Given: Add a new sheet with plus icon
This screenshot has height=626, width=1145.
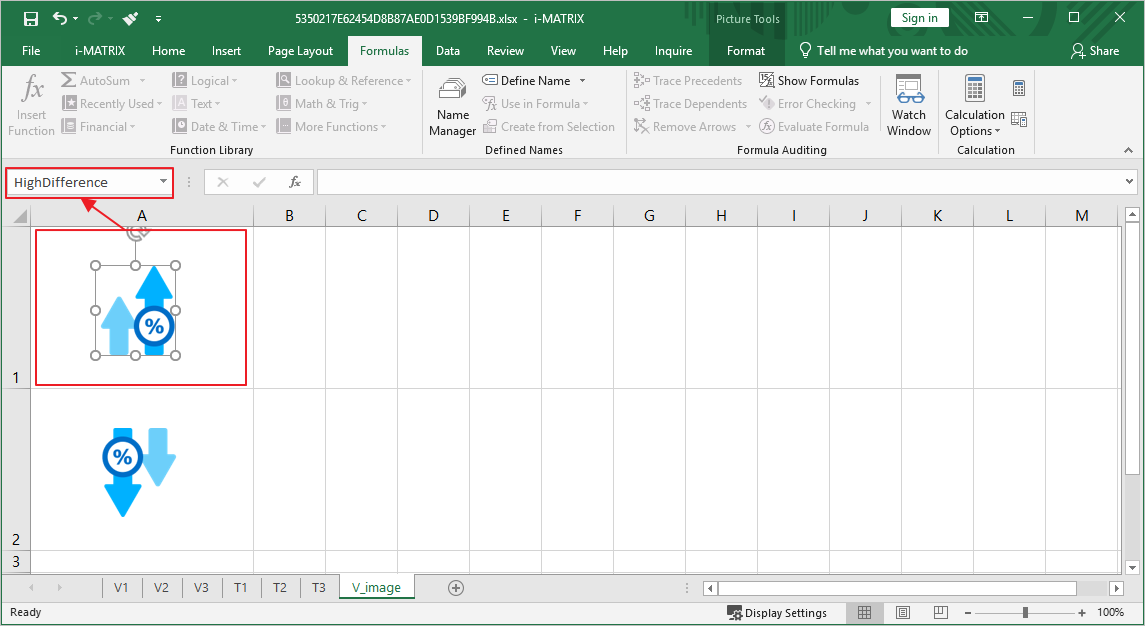Looking at the screenshot, I should pos(456,588).
